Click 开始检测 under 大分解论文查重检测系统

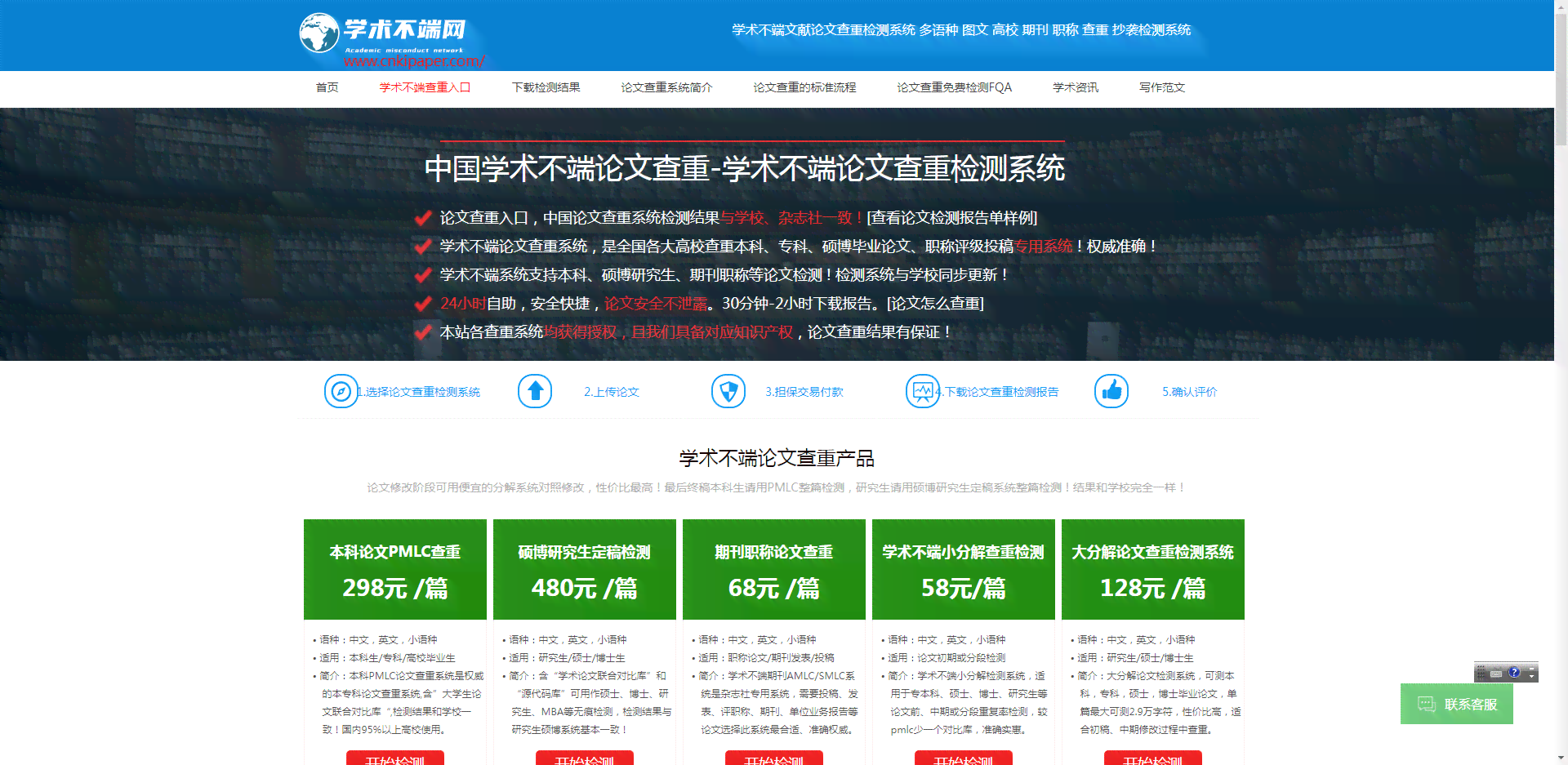click(x=1153, y=758)
